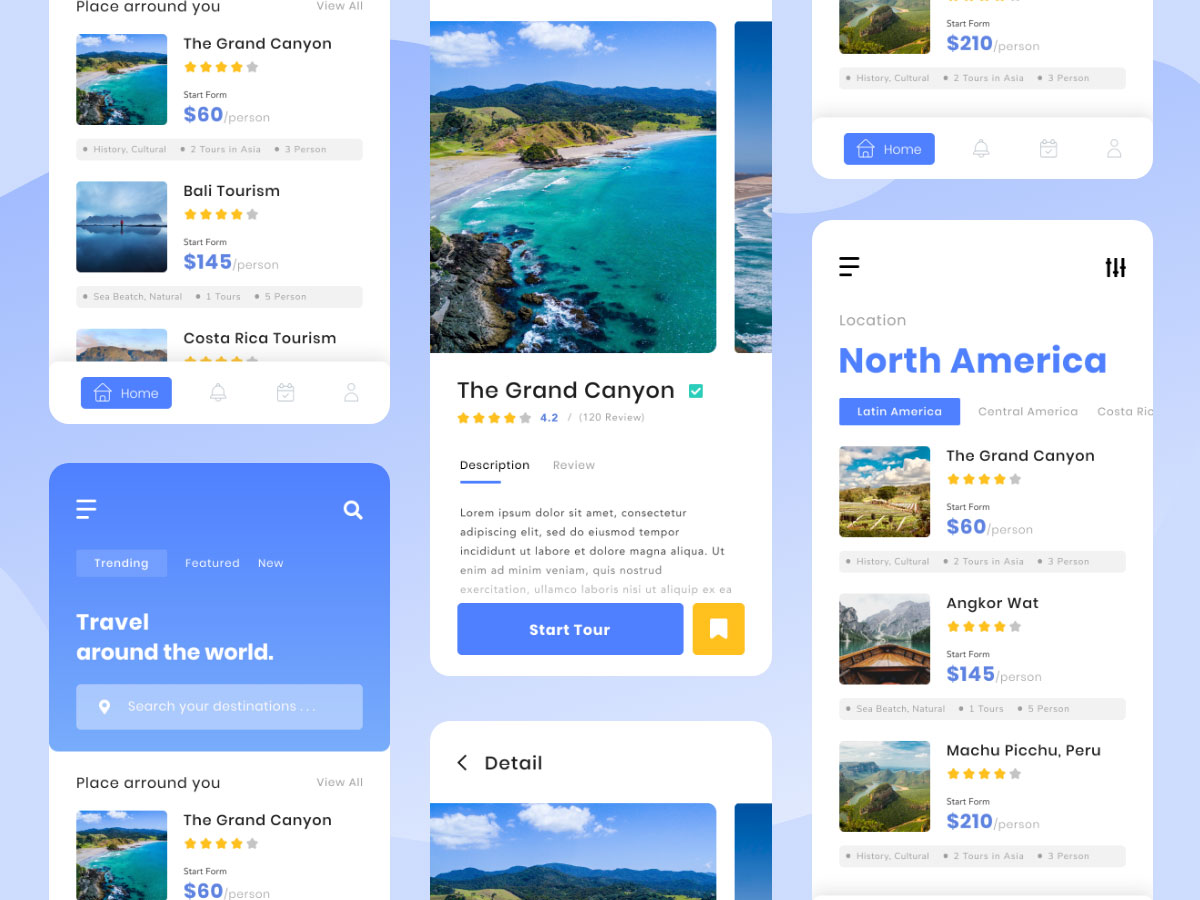Select the "Costa Rica Tourism" title
The width and height of the screenshot is (1200, 900).
coord(259,338)
